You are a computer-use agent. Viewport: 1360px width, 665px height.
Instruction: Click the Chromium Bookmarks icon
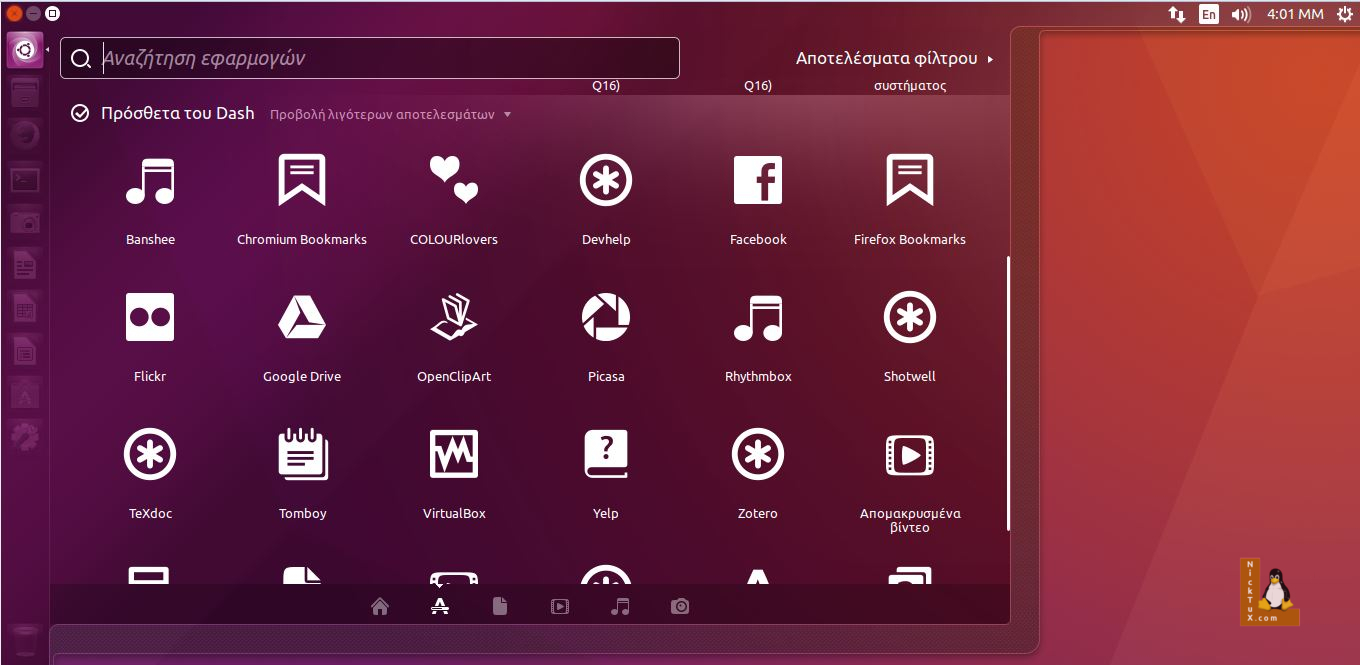(302, 182)
